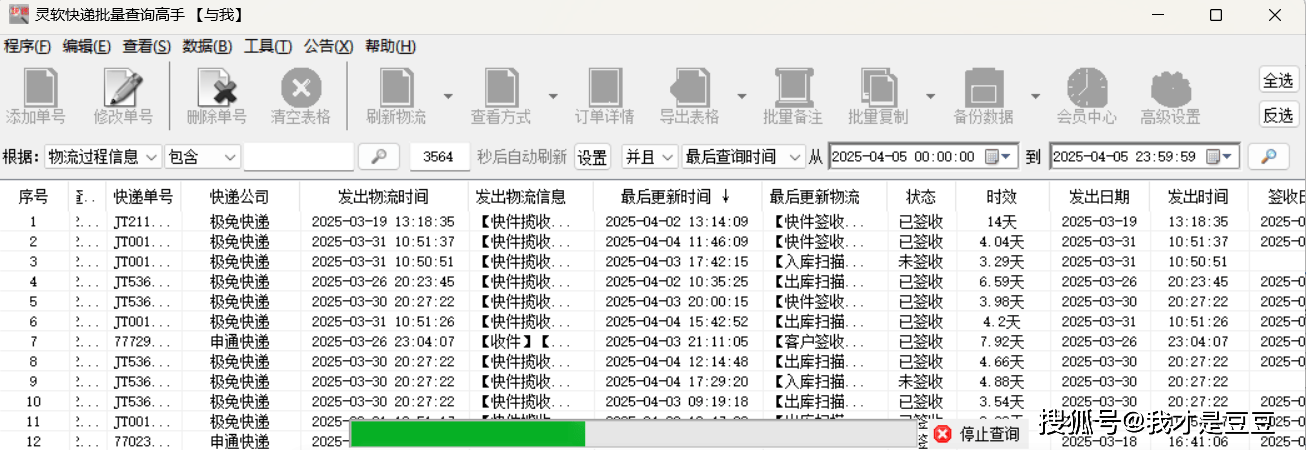
Task: Open the 程序(P) menu
Action: point(28,47)
